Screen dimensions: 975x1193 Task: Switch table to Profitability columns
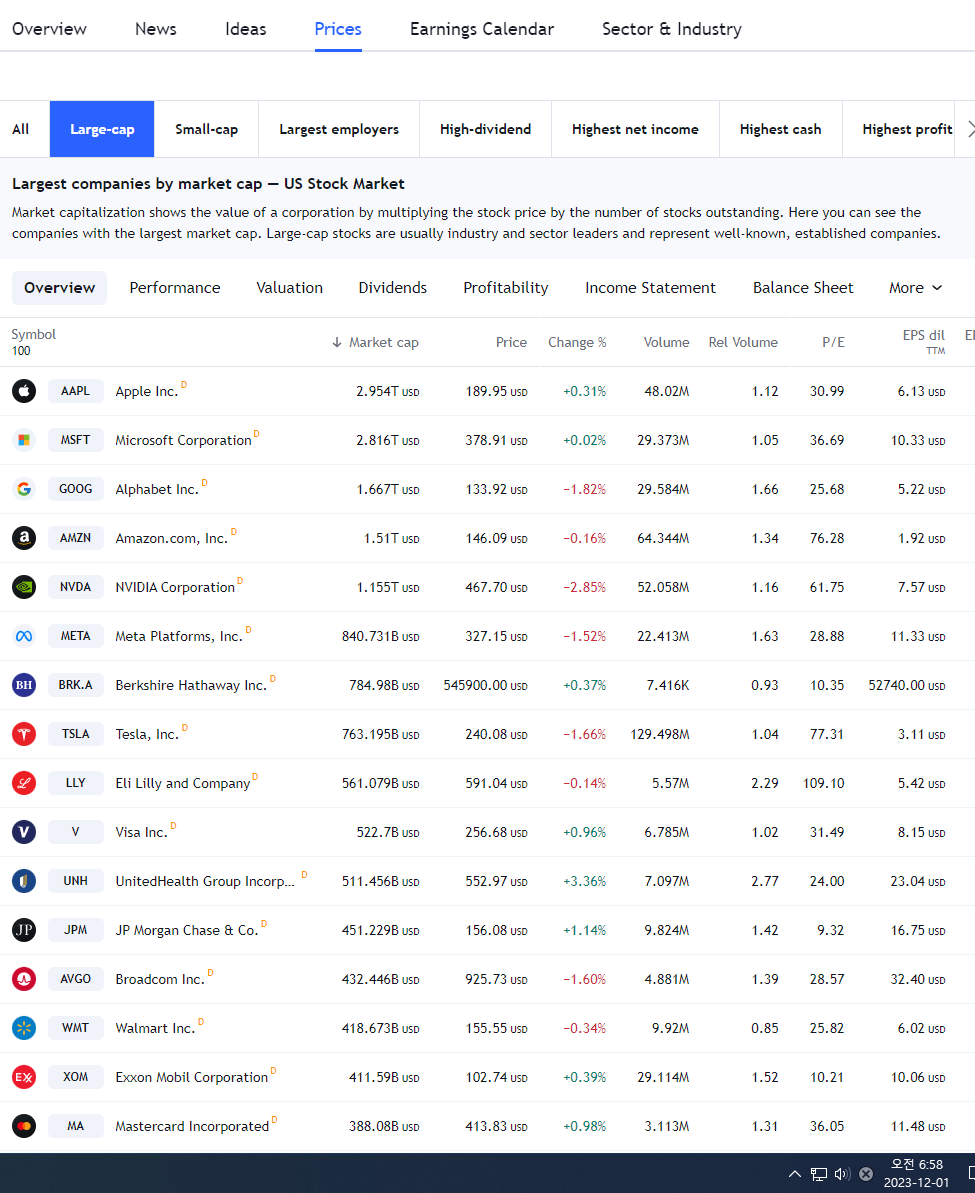pos(506,288)
